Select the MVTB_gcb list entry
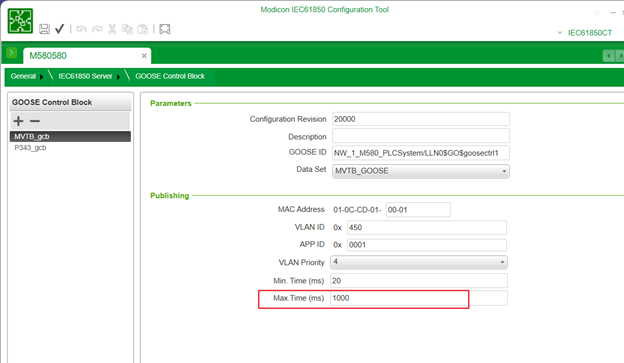624x363 pixels. (x=70, y=137)
